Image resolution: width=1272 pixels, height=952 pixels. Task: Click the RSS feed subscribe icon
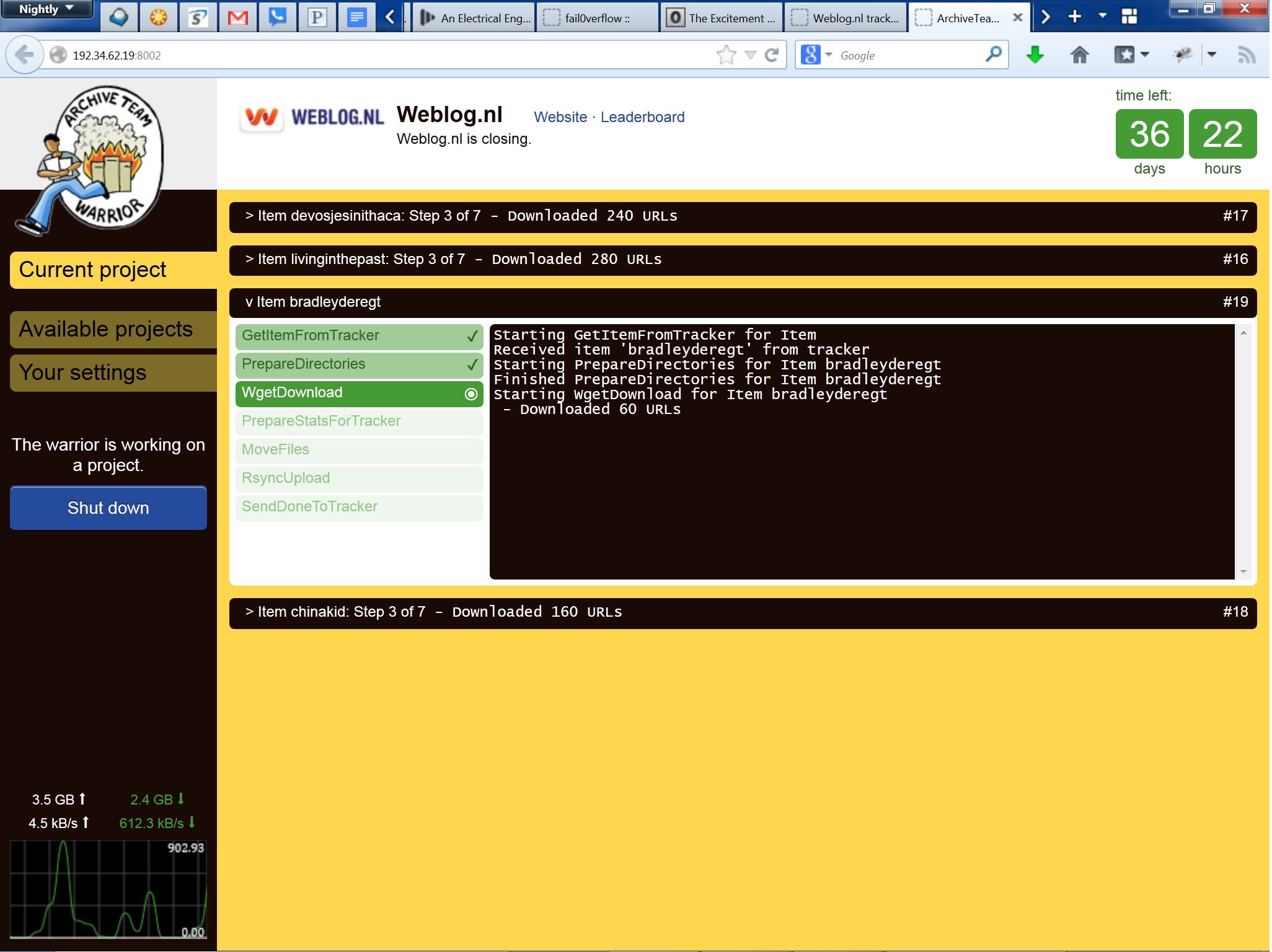(x=1247, y=55)
